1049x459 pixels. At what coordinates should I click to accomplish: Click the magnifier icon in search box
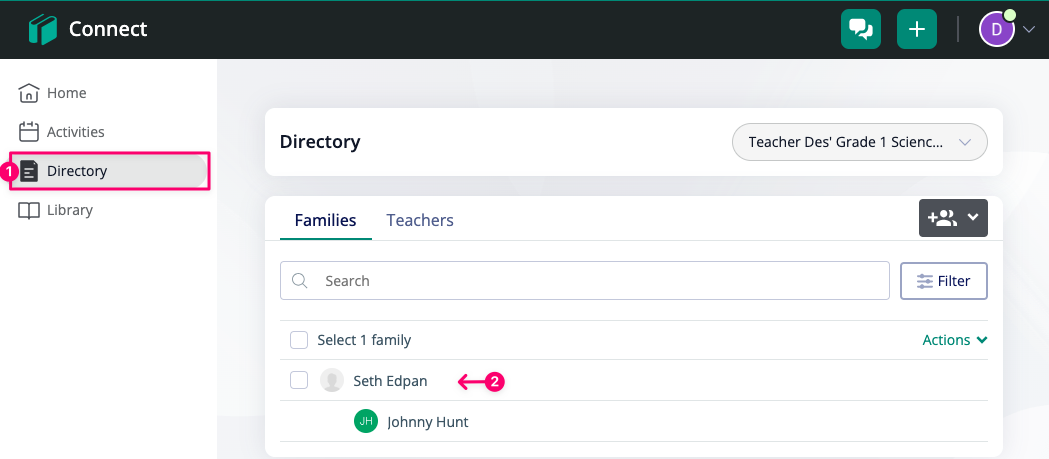coord(300,280)
